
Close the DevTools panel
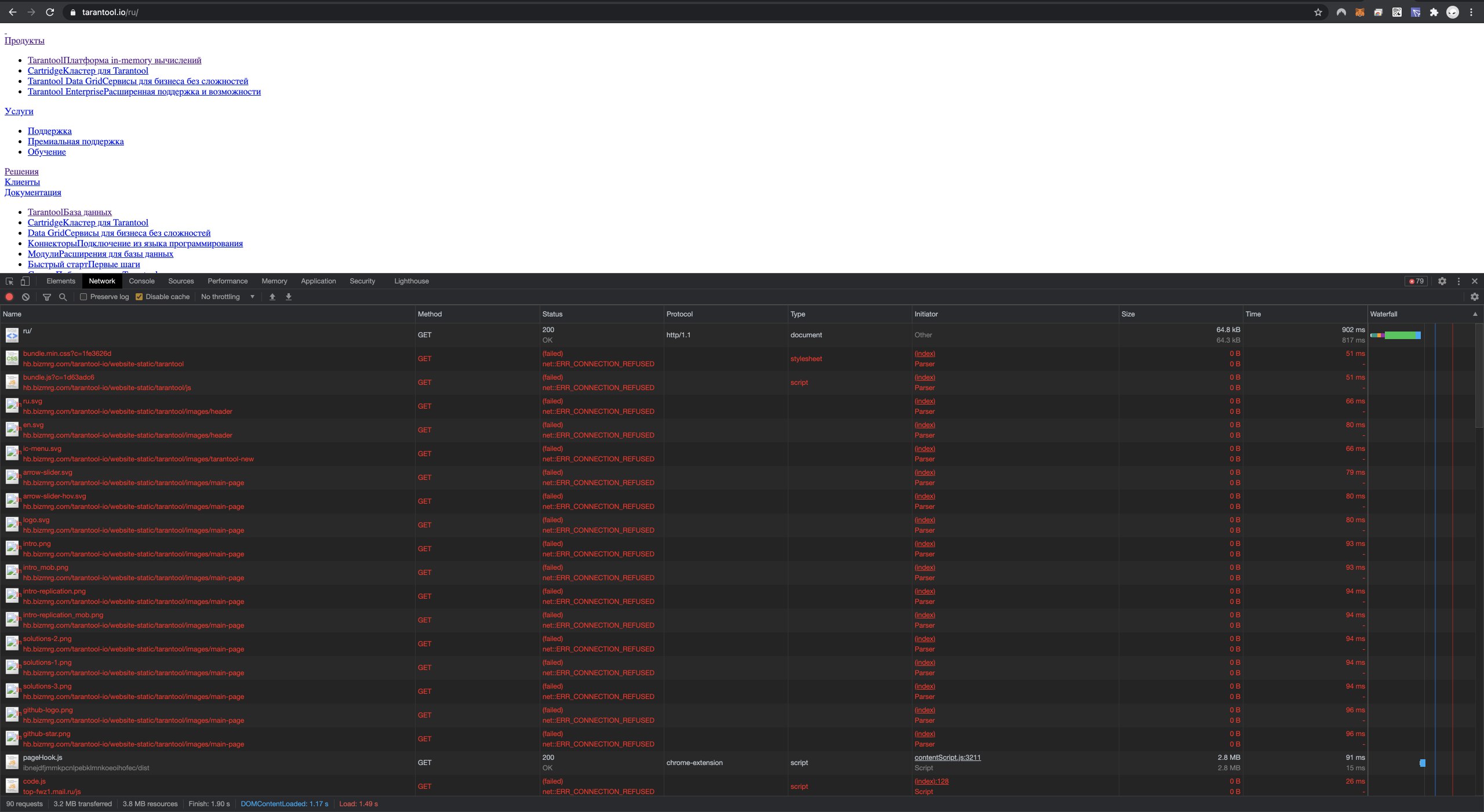(x=1475, y=281)
